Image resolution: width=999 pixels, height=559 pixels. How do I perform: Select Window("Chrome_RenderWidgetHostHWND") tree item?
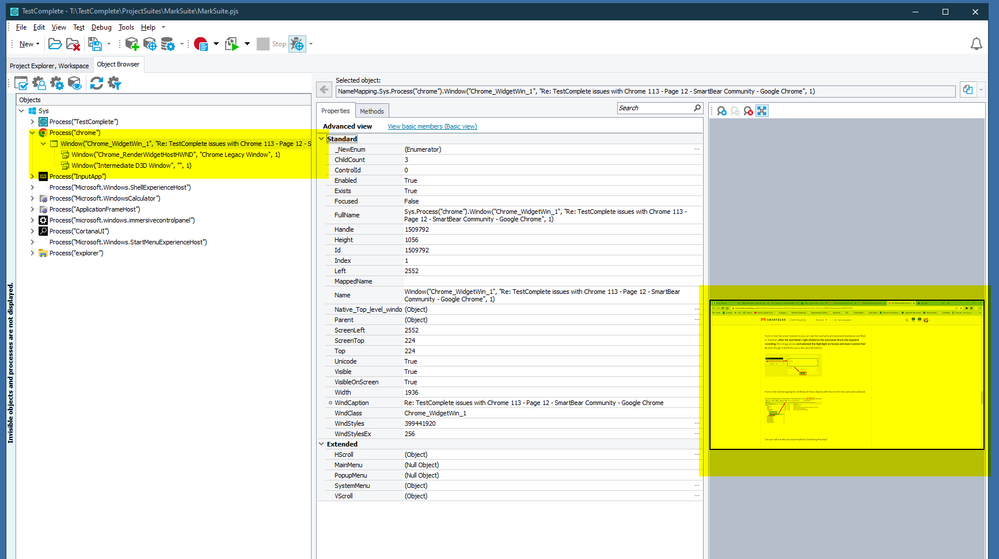[x=176, y=154]
